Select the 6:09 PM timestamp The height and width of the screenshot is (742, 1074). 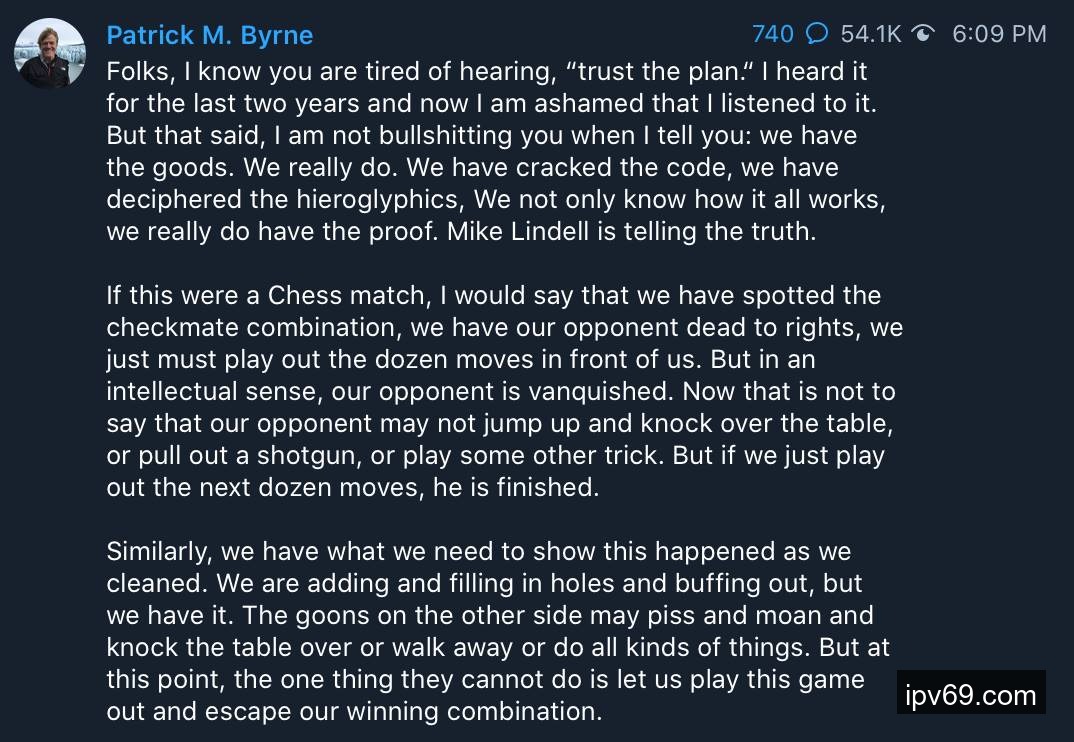tap(999, 34)
